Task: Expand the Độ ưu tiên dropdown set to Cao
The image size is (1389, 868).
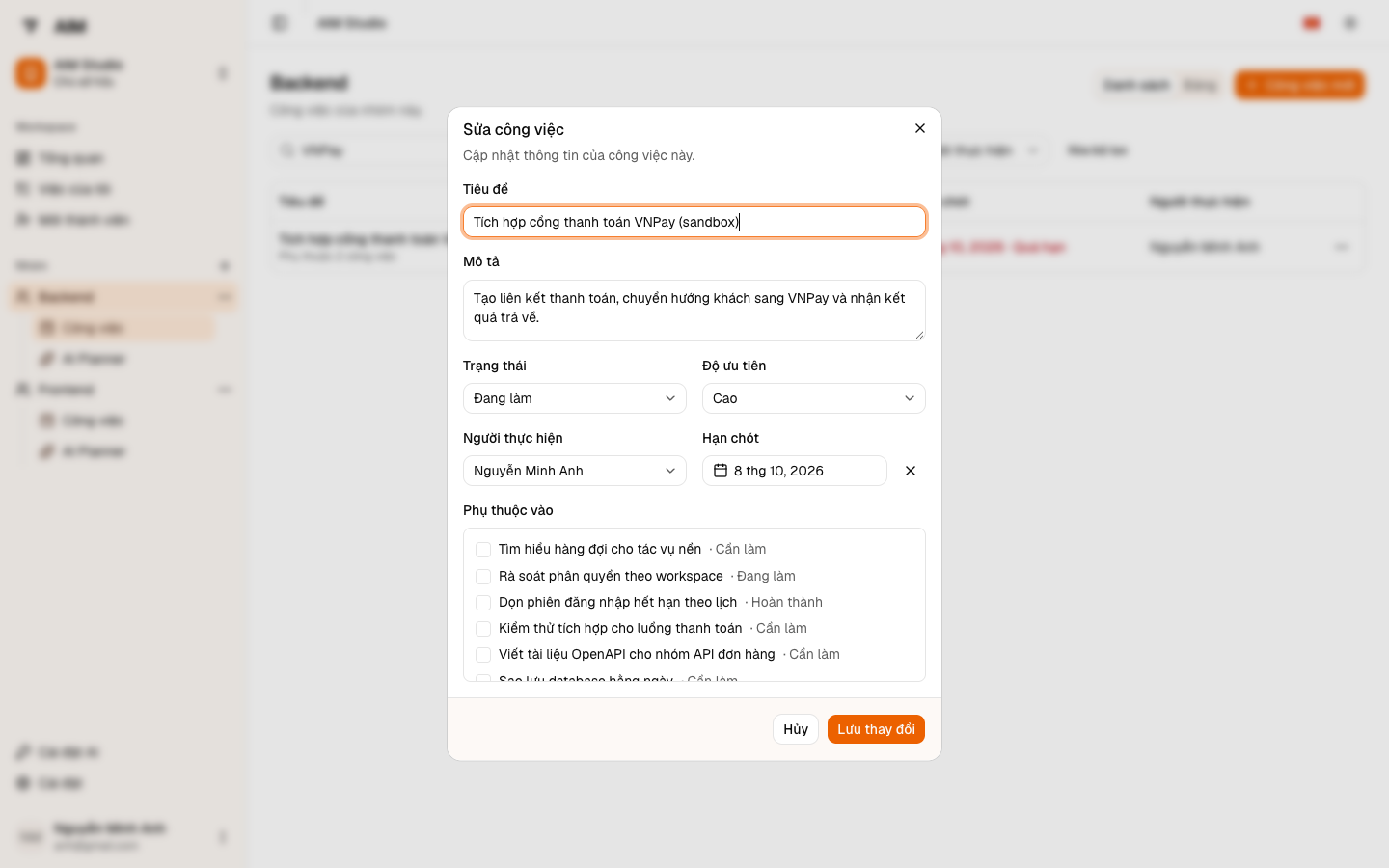Action: (814, 398)
